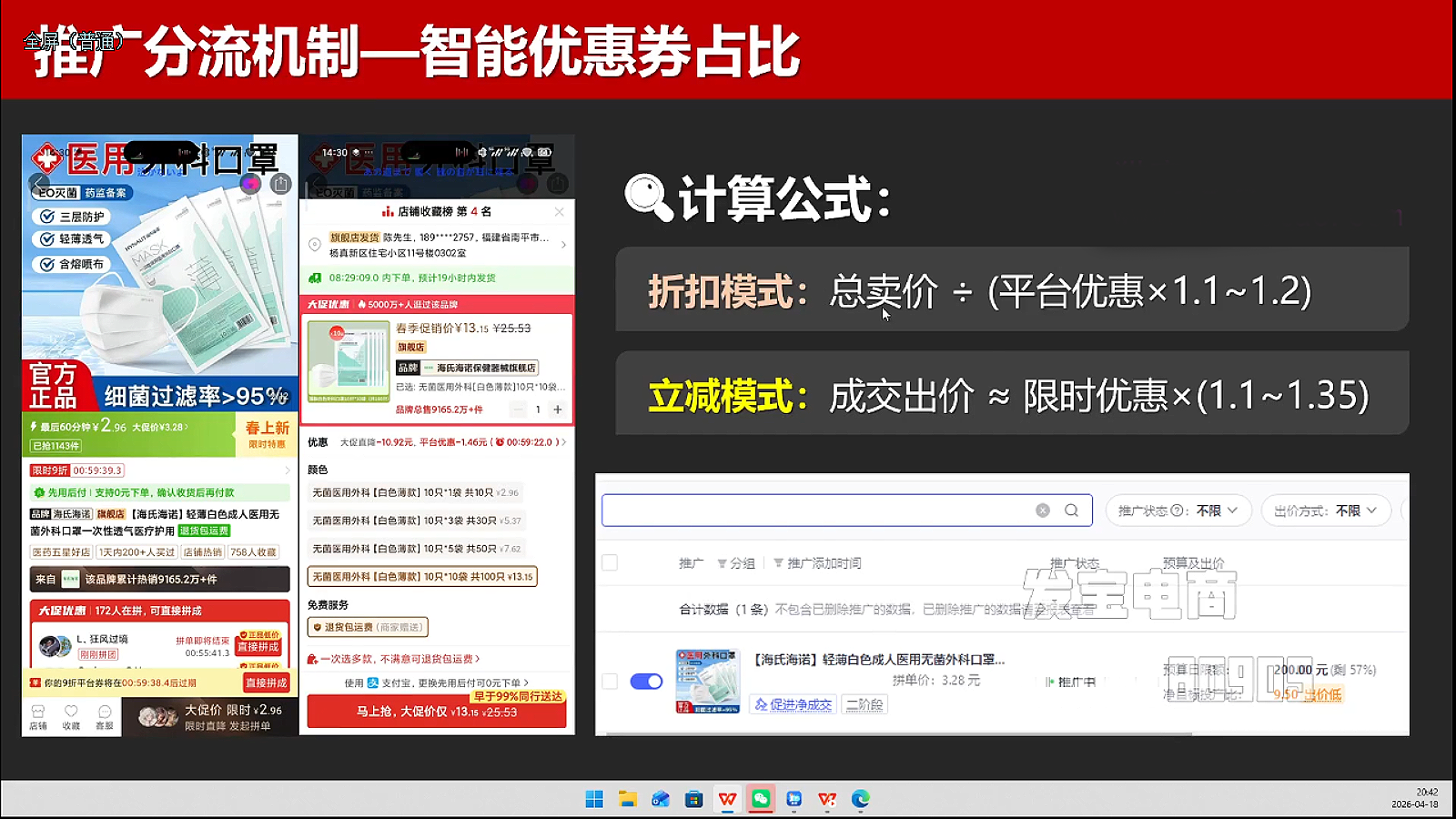Open the 出价方式 dropdown filter
The image size is (1456, 819).
(x=1326, y=511)
